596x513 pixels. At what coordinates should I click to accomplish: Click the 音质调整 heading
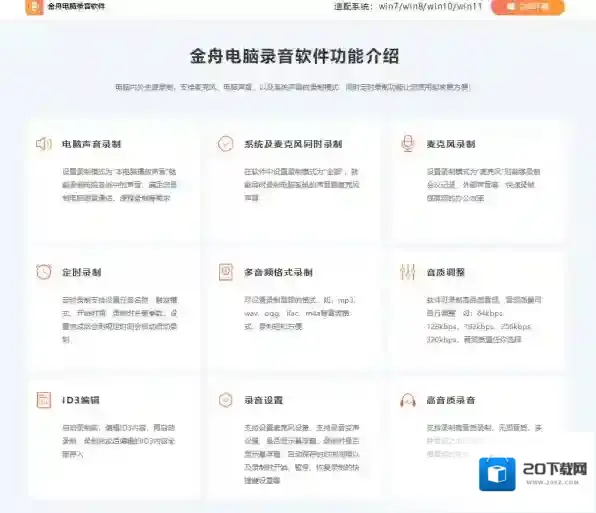(445, 272)
